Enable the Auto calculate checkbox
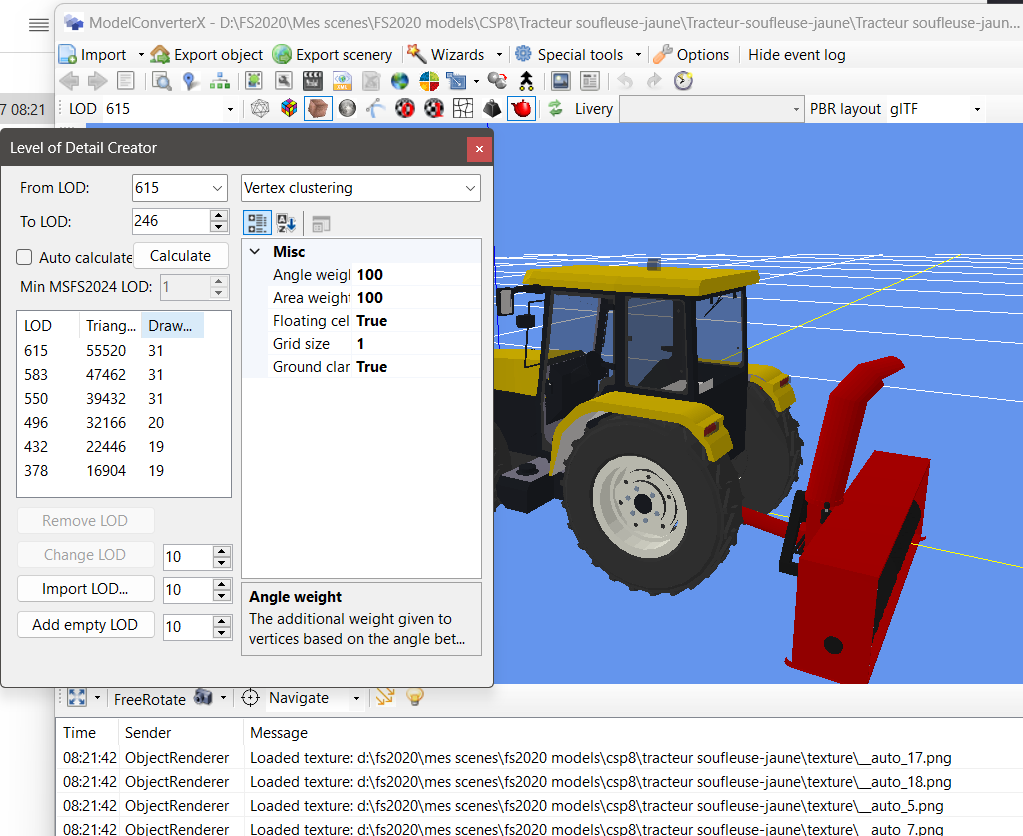This screenshot has width=1023, height=836. [25, 257]
